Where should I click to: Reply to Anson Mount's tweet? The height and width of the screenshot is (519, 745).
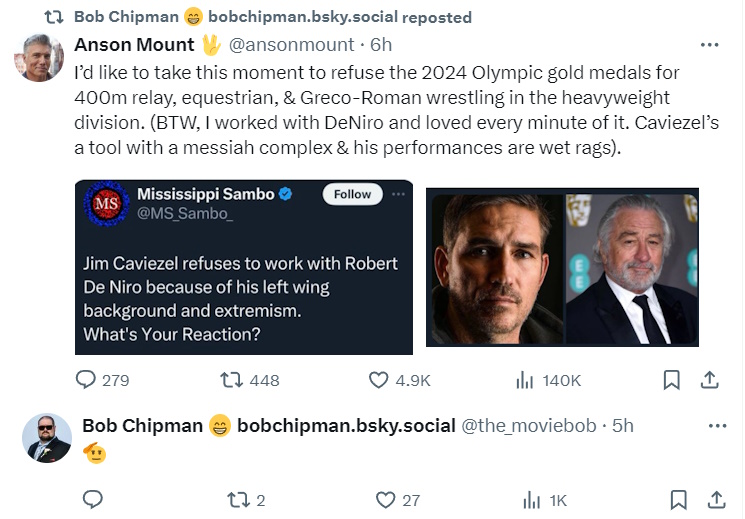click(87, 380)
